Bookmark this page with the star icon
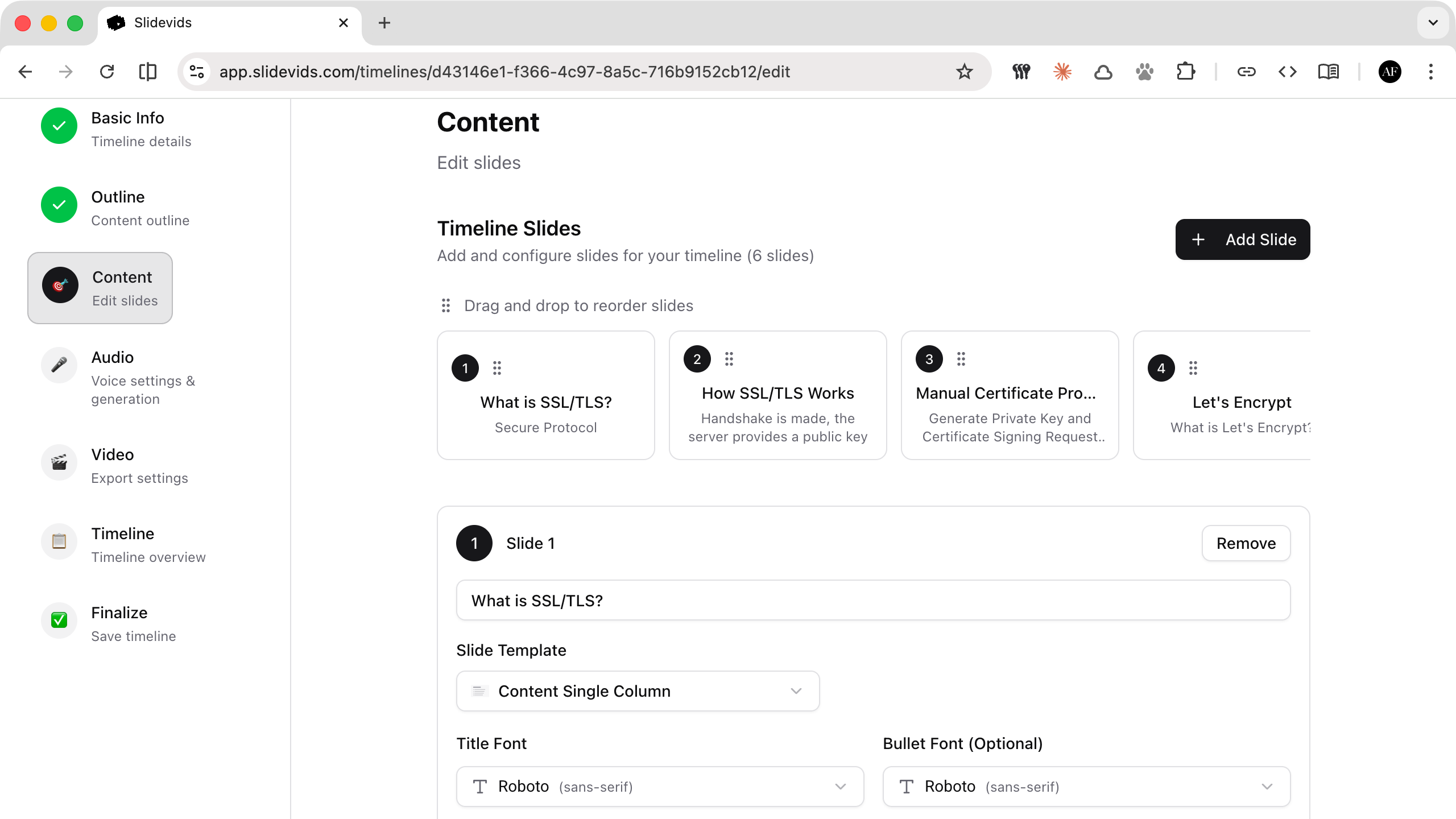Viewport: 1456px width, 819px height. 964,72
